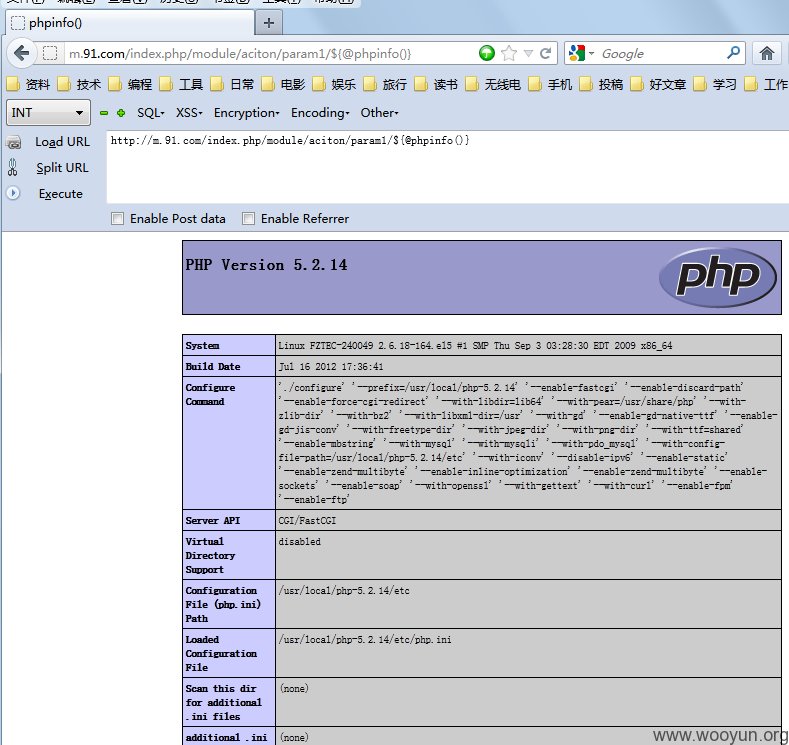Open the 日常 bookmark folder

[x=232, y=85]
